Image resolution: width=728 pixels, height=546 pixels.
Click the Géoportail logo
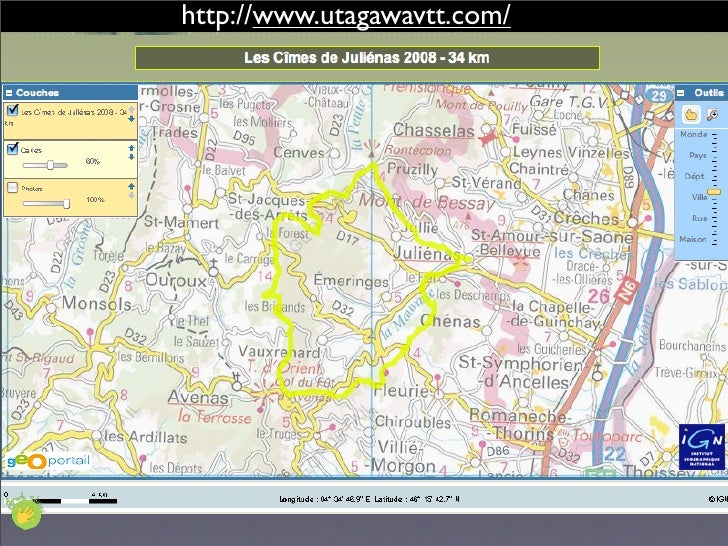(x=48, y=461)
